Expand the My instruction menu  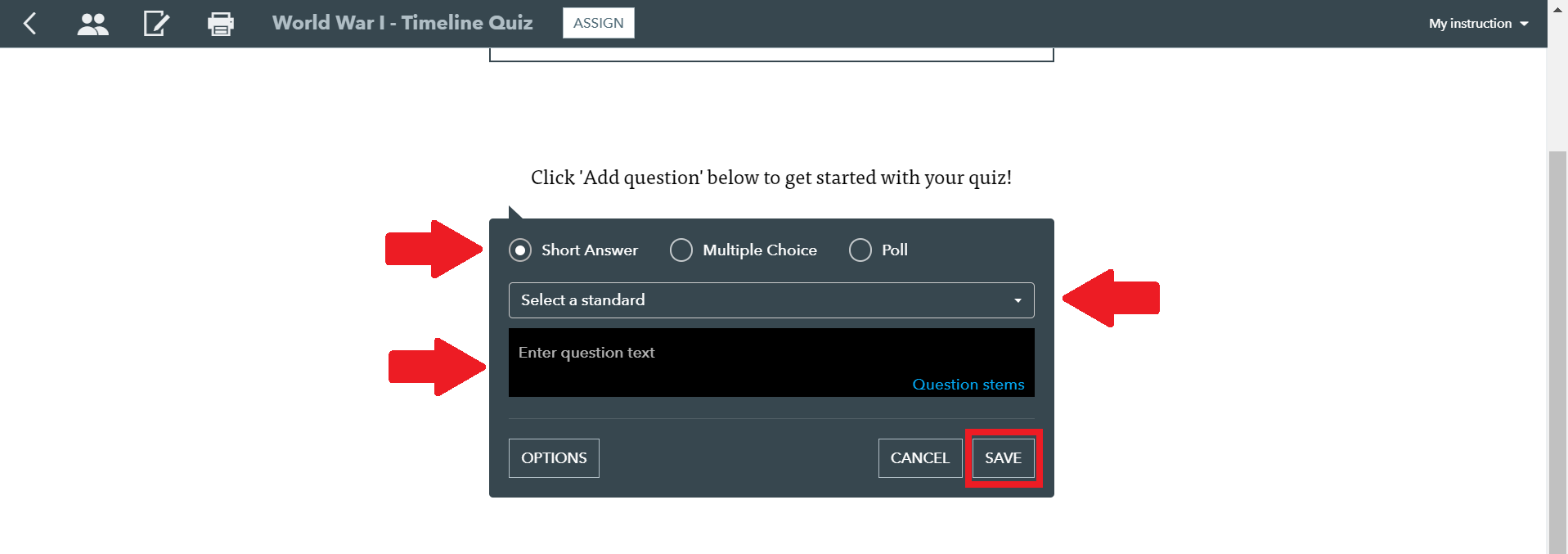click(x=1479, y=23)
